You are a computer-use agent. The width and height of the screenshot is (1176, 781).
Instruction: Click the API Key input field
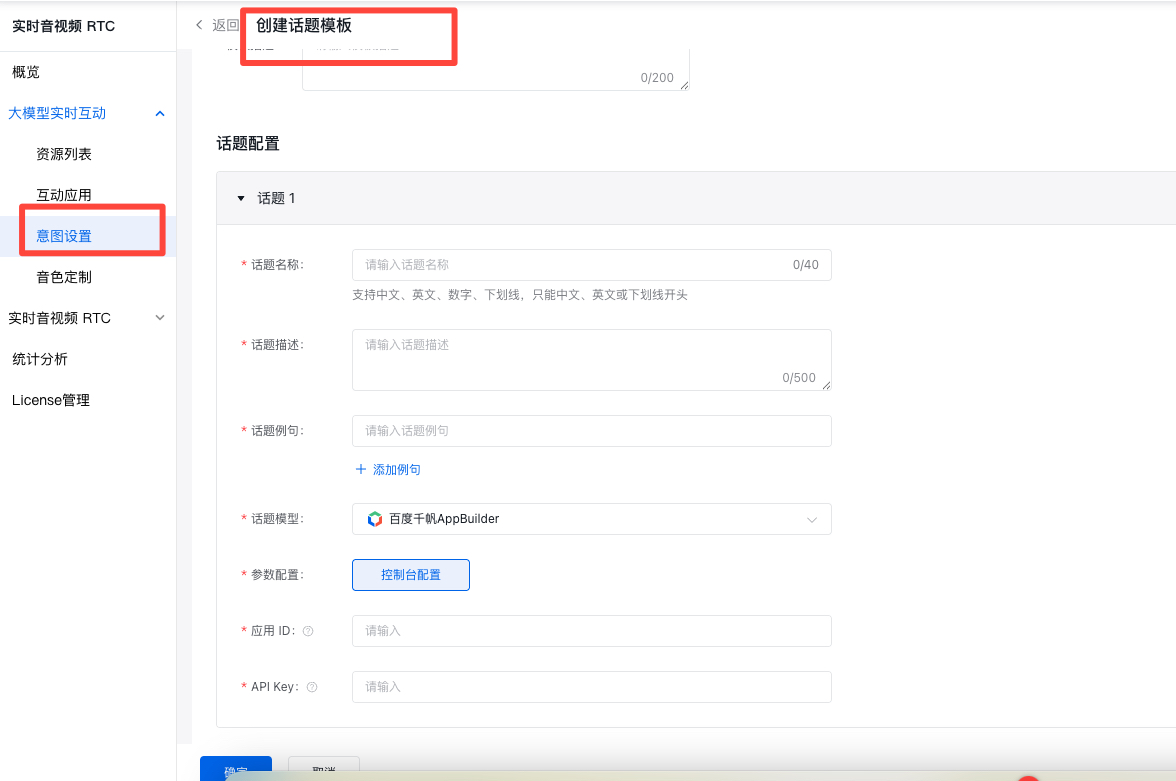591,687
